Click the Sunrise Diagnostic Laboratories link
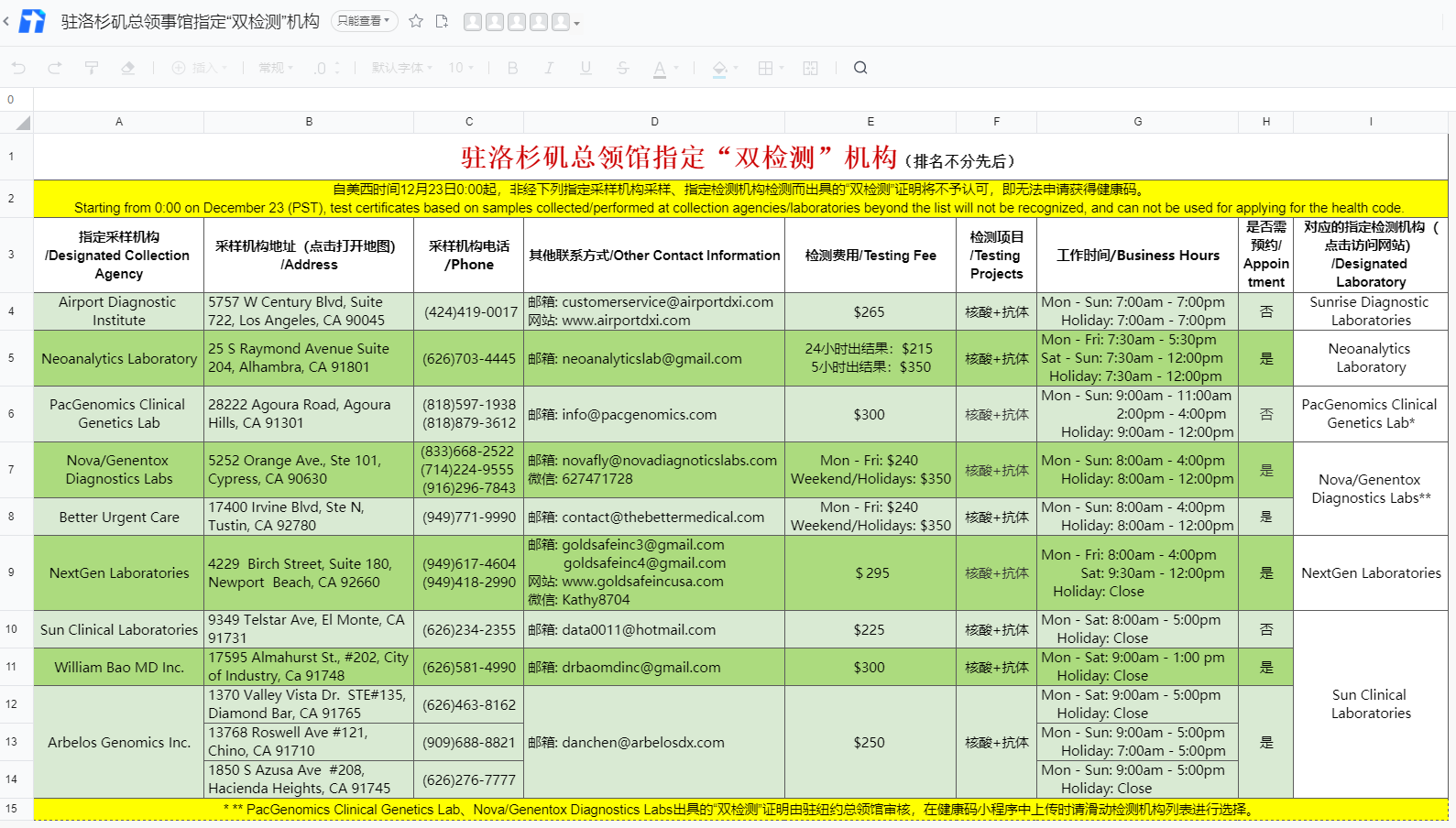 click(x=1370, y=311)
